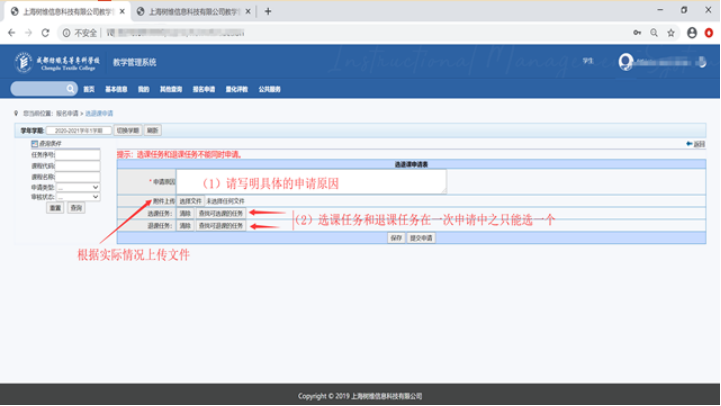This screenshot has width=721, height=406.
Task: Click the 提交申请 submit button
Action: [421, 238]
